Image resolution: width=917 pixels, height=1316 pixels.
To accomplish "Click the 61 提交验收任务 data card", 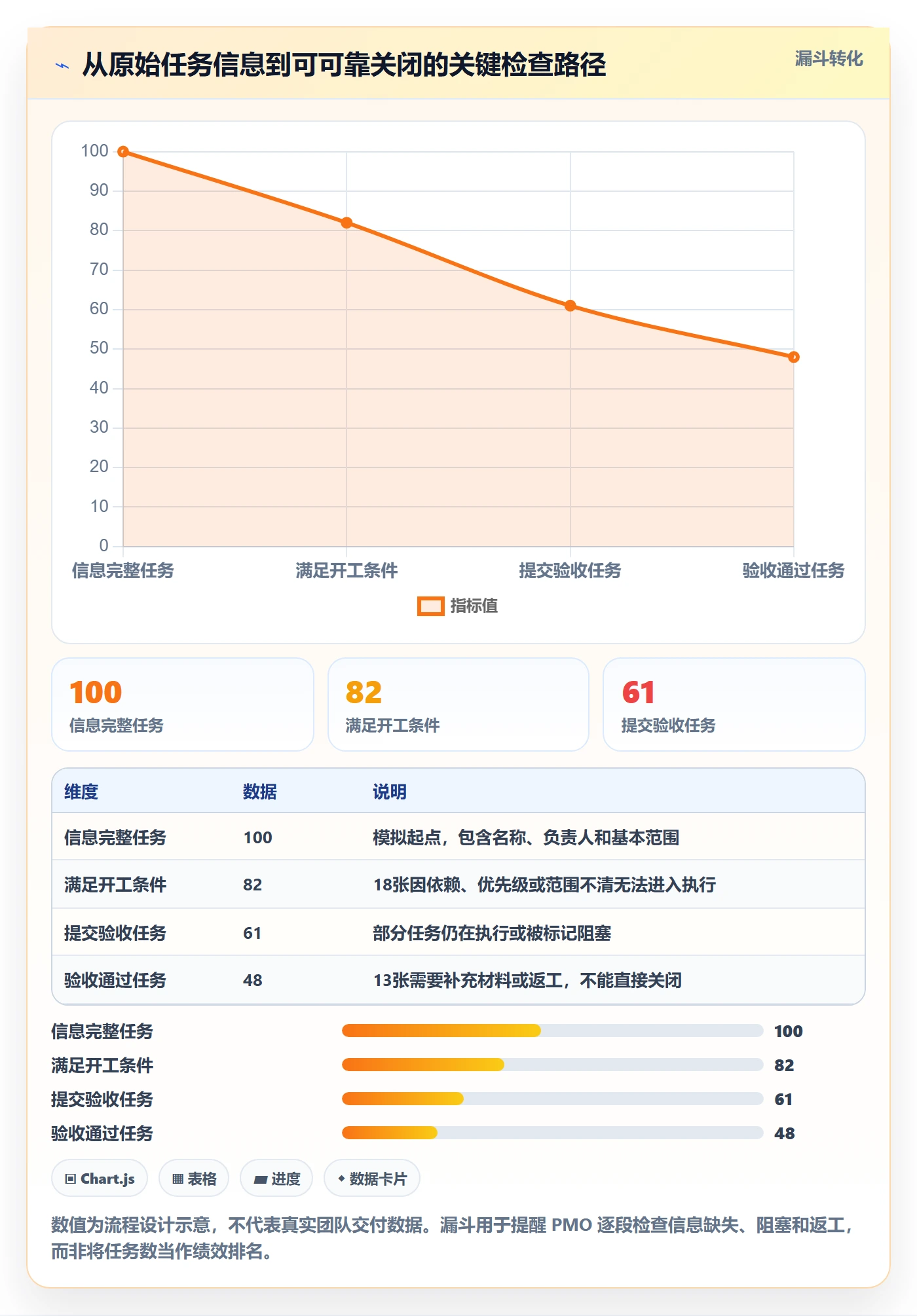I will point(734,704).
